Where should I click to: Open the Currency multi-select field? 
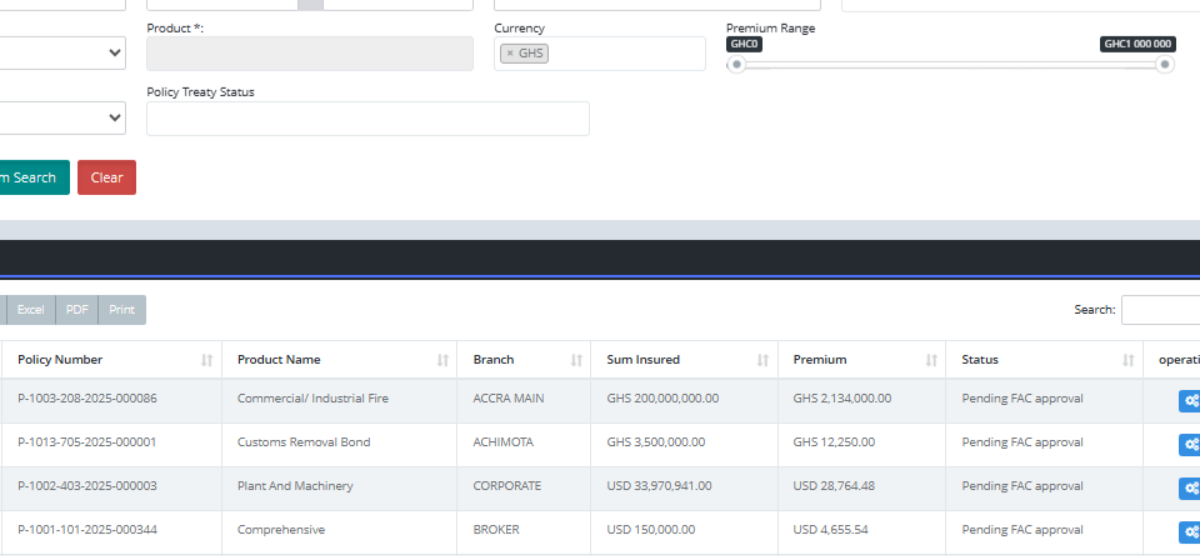625,54
